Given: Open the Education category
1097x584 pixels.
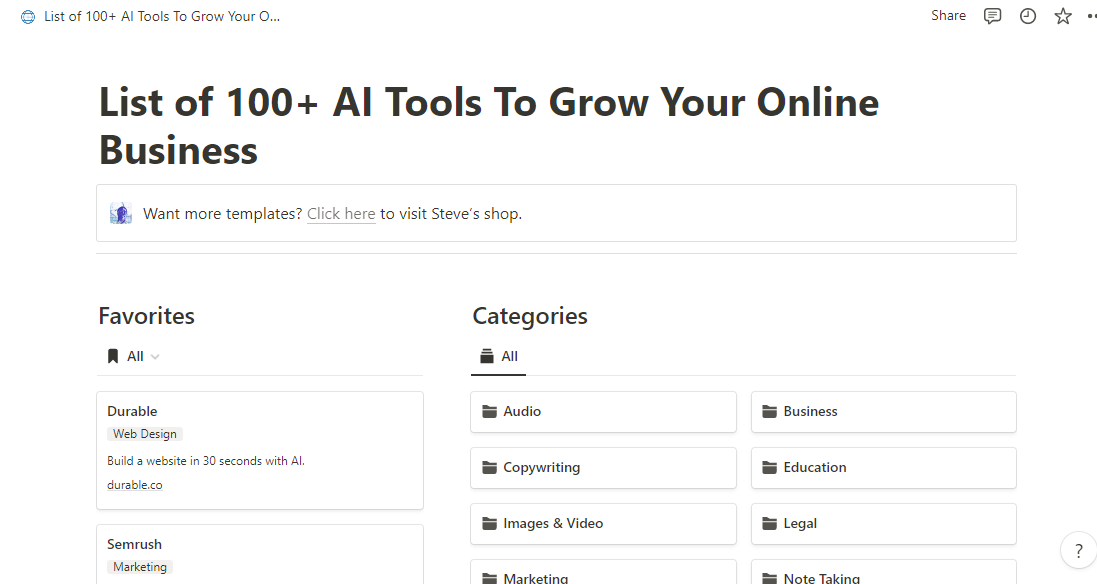Looking at the screenshot, I should (x=884, y=467).
